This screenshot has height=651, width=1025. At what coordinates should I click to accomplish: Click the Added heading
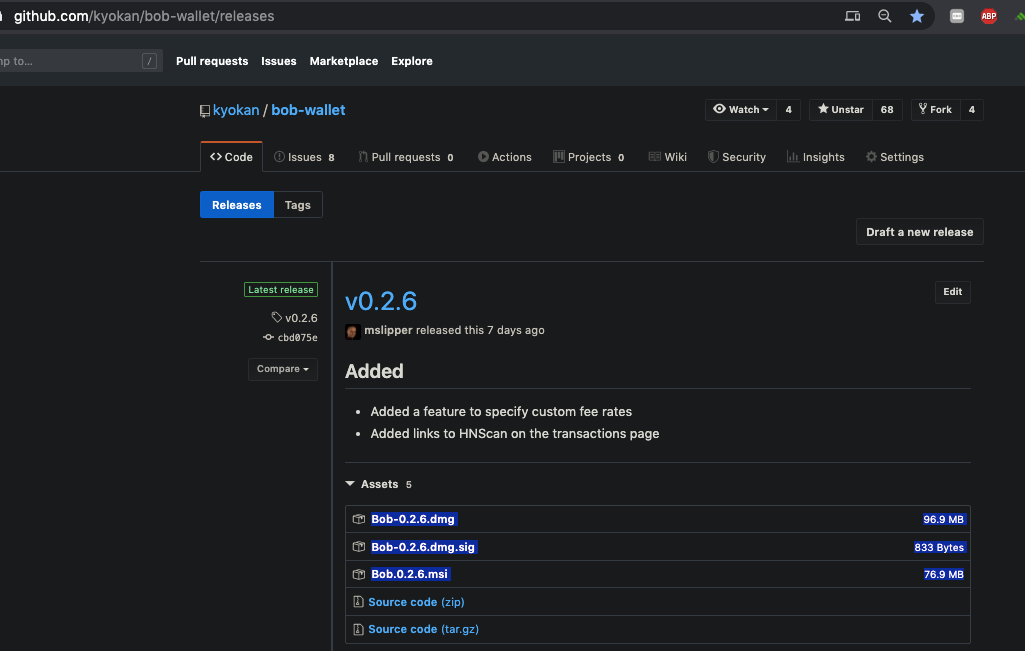tap(374, 371)
